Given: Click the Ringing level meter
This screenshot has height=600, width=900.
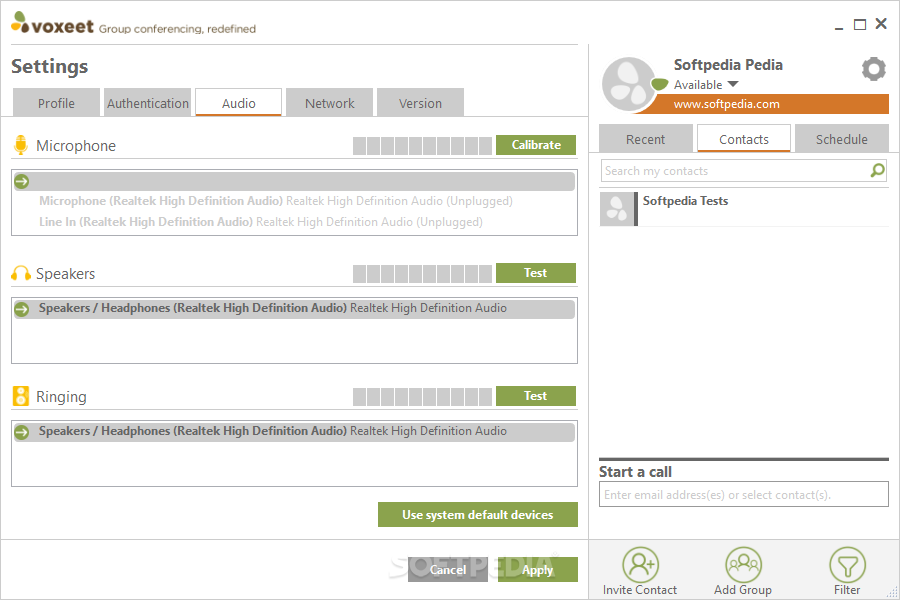Looking at the screenshot, I should (x=422, y=397).
